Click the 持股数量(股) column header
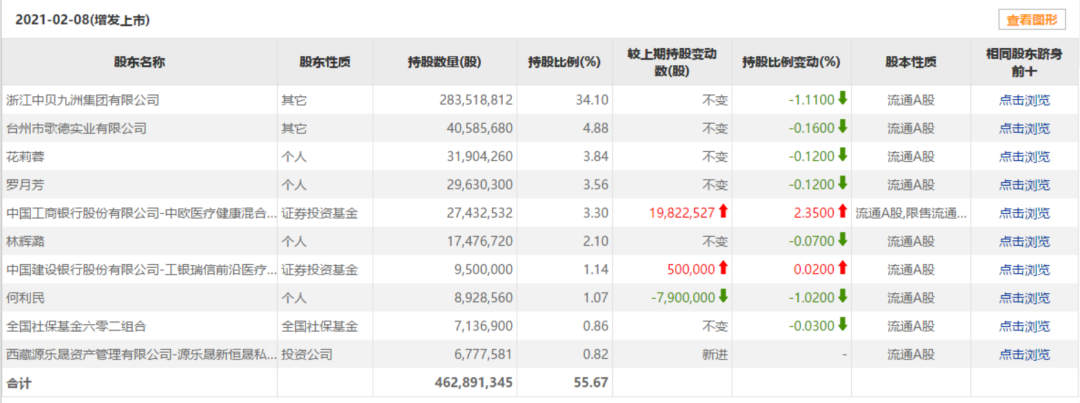 coord(444,62)
